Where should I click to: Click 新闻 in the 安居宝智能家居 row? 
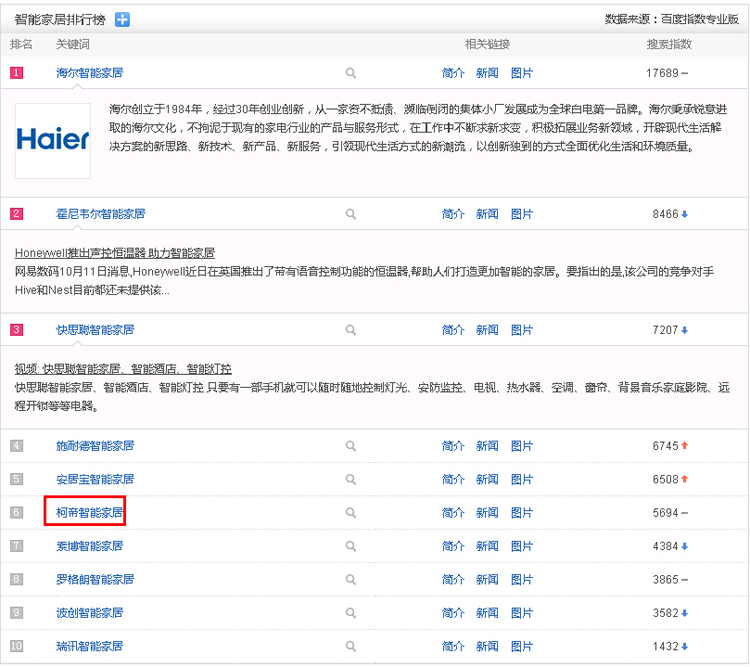[x=487, y=479]
